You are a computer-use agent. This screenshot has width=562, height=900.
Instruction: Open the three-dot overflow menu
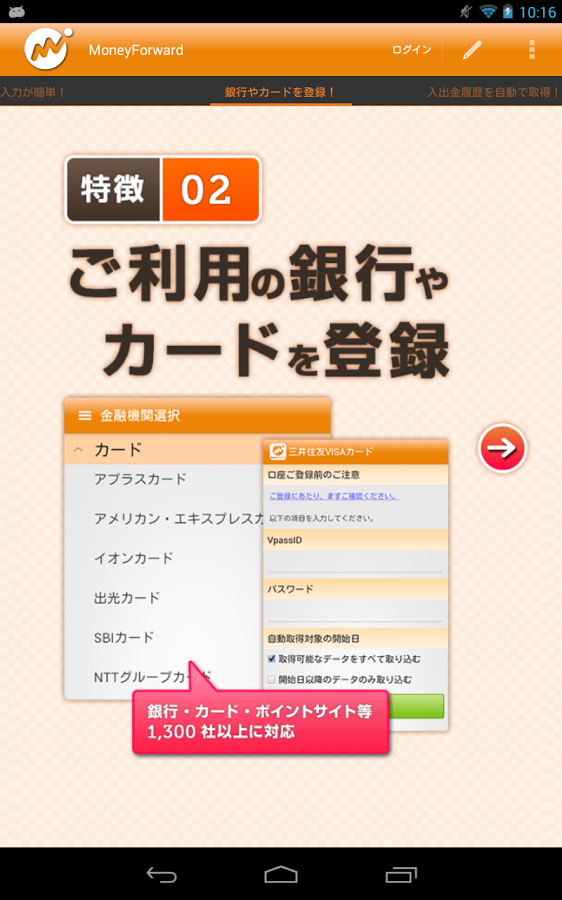point(532,50)
